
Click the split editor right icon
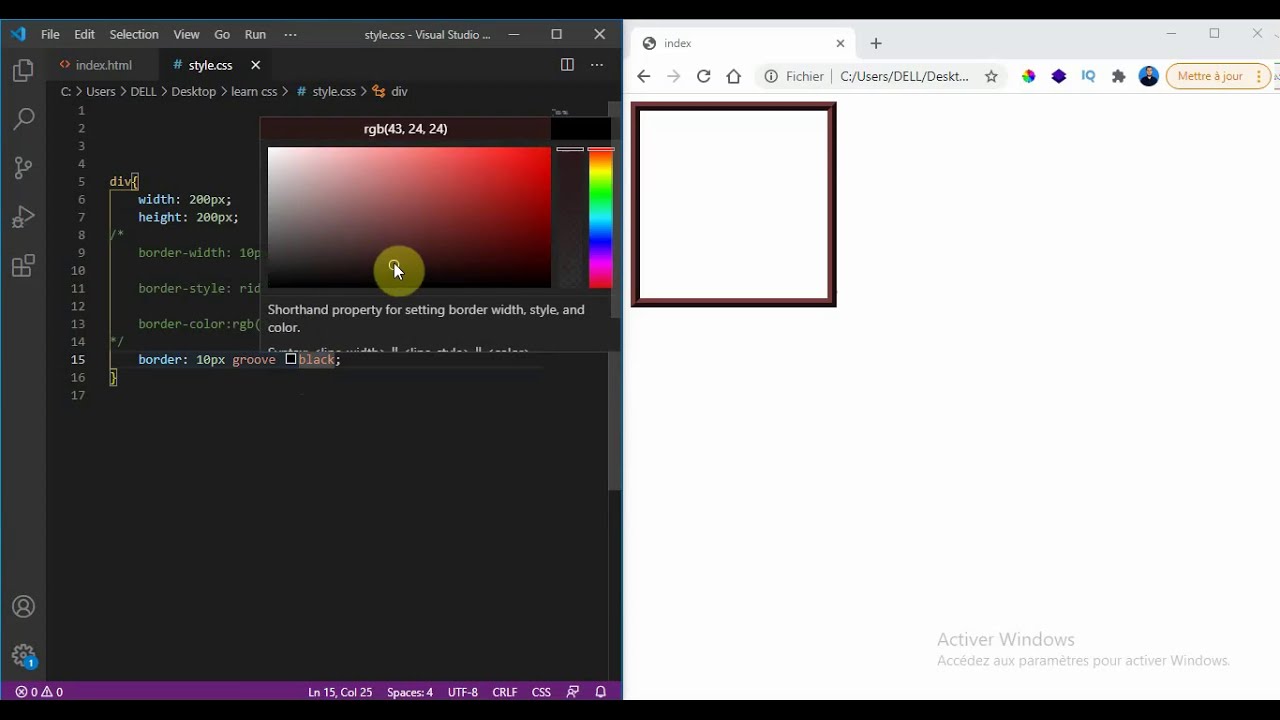pyautogui.click(x=567, y=65)
